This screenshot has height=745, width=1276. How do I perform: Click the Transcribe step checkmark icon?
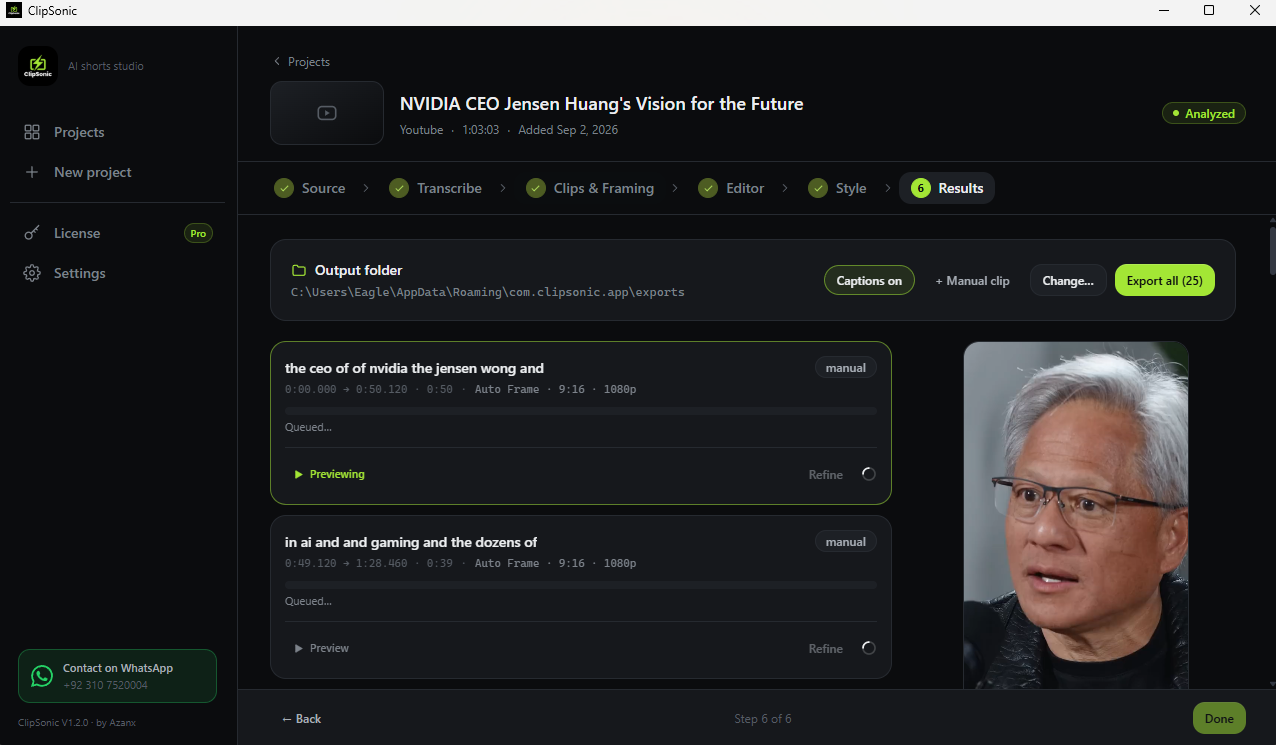399,188
